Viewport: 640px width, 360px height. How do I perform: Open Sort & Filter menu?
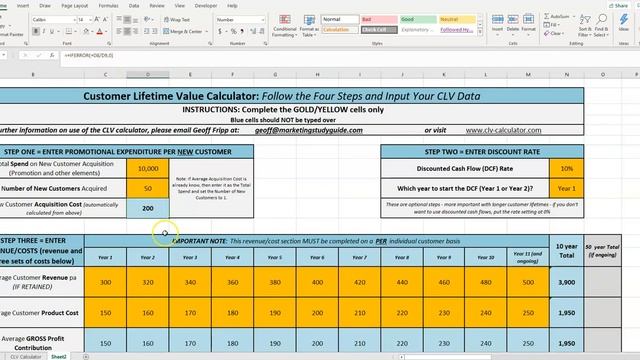point(585,26)
